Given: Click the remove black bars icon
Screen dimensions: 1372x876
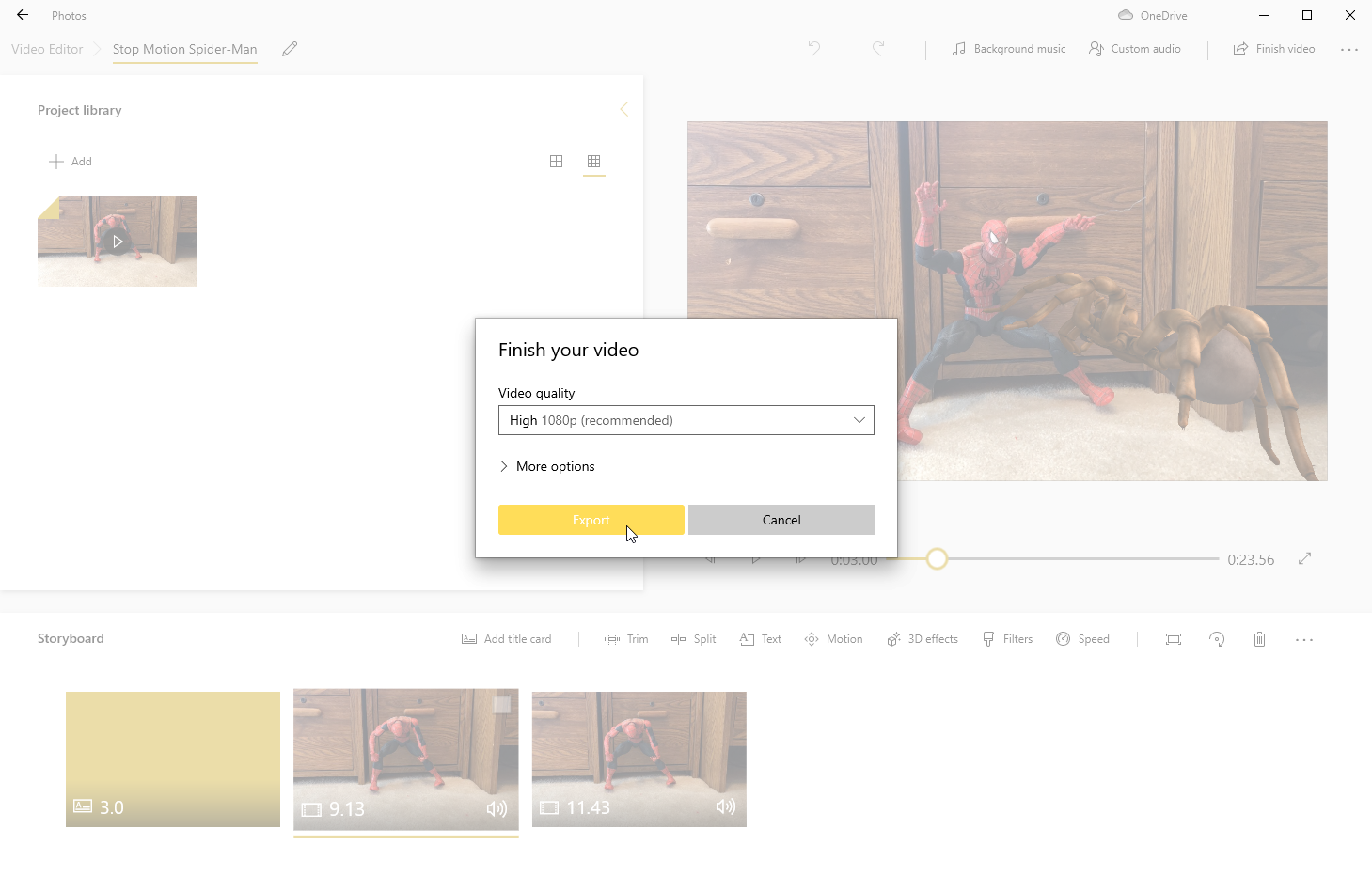Looking at the screenshot, I should click(x=1174, y=639).
